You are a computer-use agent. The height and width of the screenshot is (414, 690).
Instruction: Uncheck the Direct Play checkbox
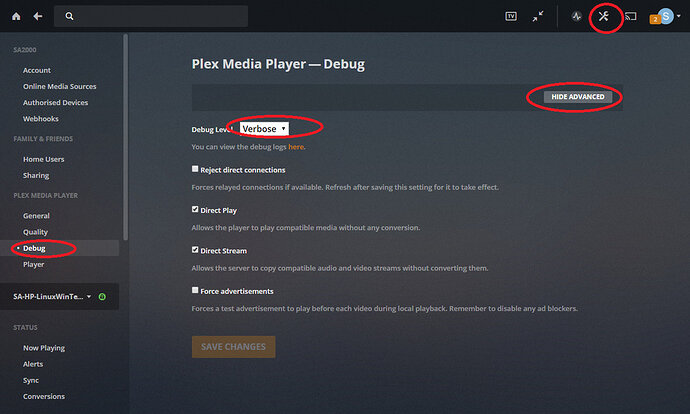tap(195, 209)
